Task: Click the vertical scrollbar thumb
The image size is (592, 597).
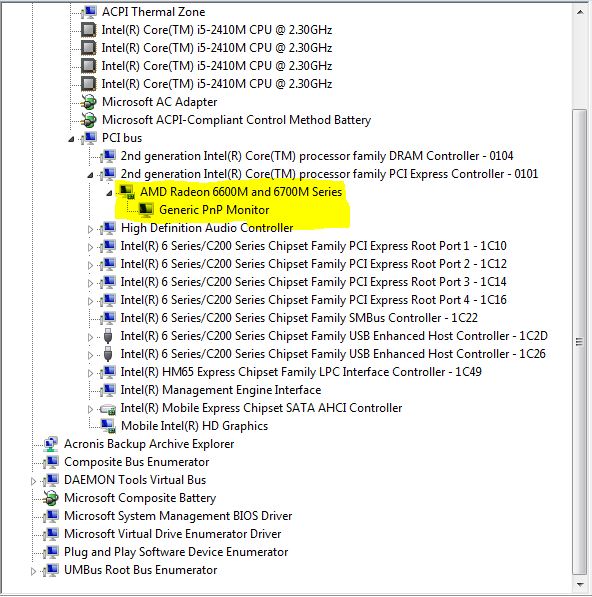Action: tap(580, 342)
